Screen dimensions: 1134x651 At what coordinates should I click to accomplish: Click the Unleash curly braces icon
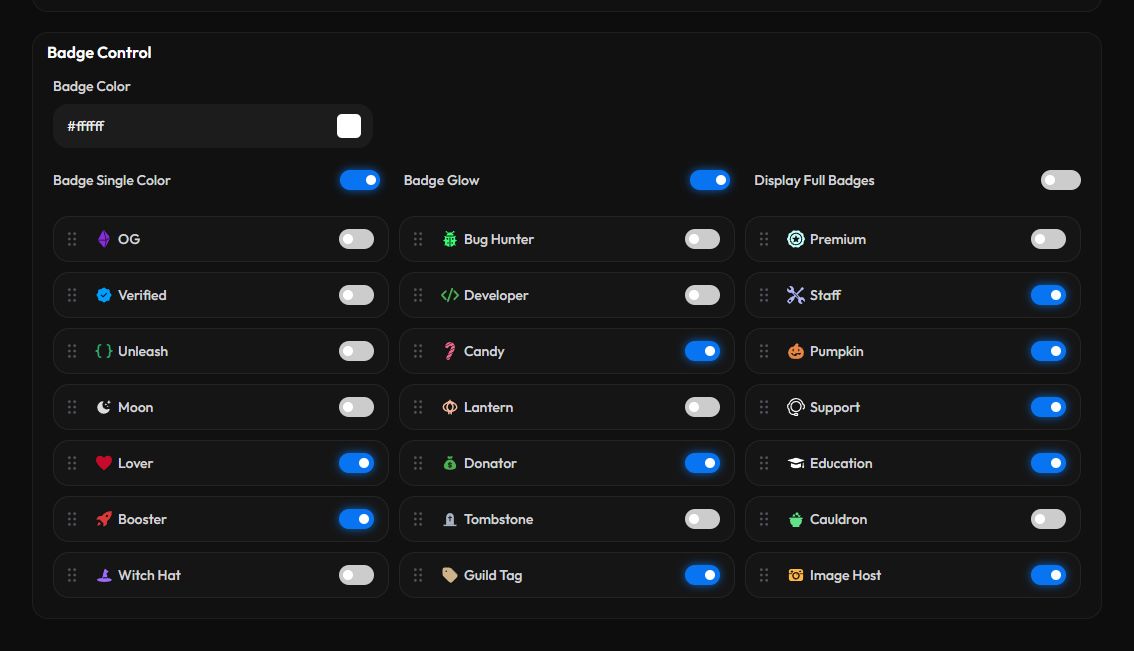103,351
